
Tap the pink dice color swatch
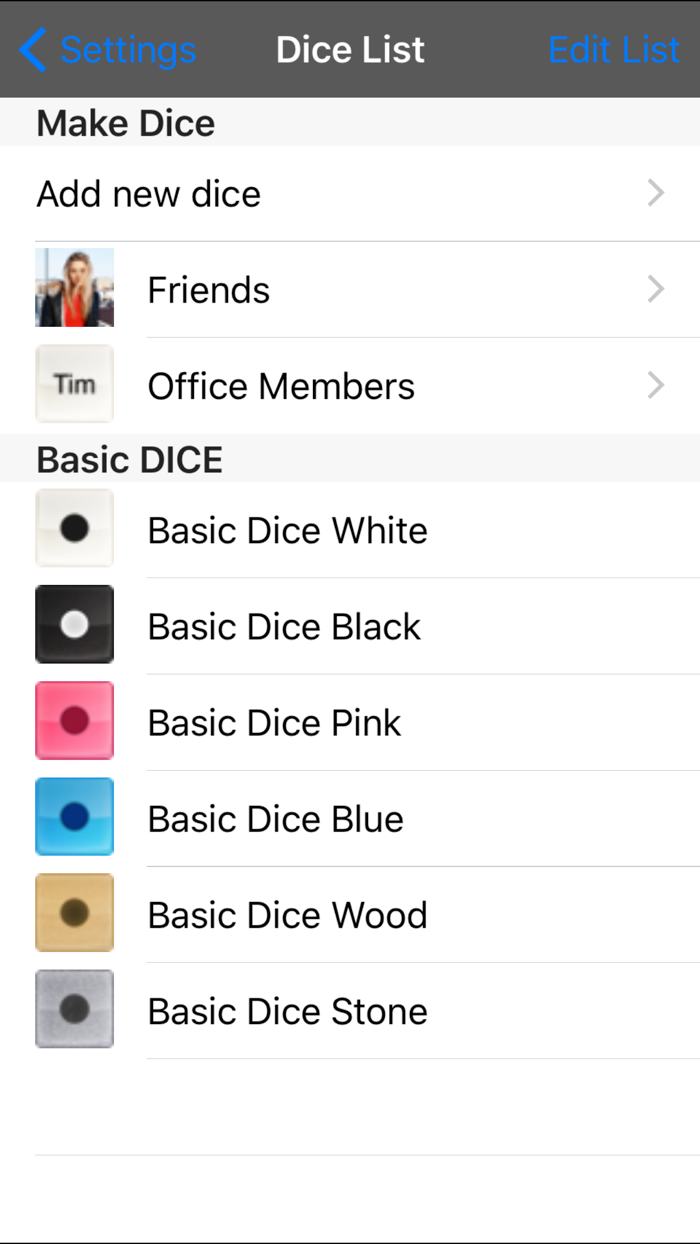tap(74, 721)
